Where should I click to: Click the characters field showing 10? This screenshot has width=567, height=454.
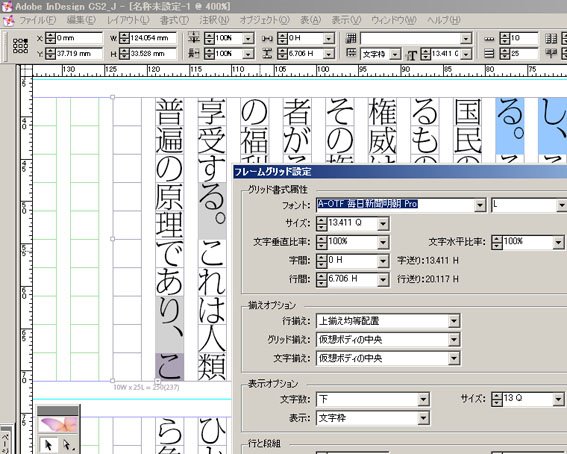(x=524, y=38)
